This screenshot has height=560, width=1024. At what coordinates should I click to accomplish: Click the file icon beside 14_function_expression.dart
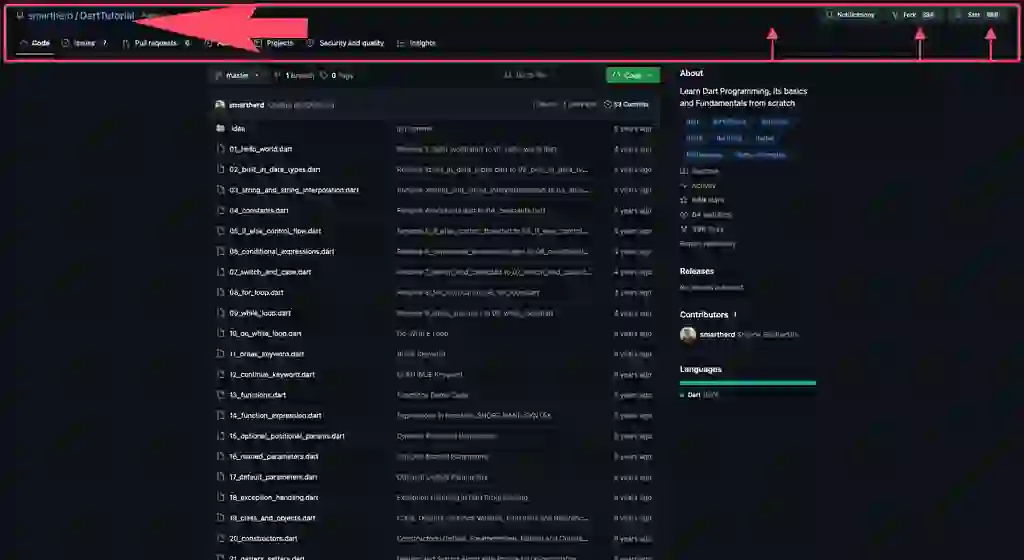[x=221, y=416]
